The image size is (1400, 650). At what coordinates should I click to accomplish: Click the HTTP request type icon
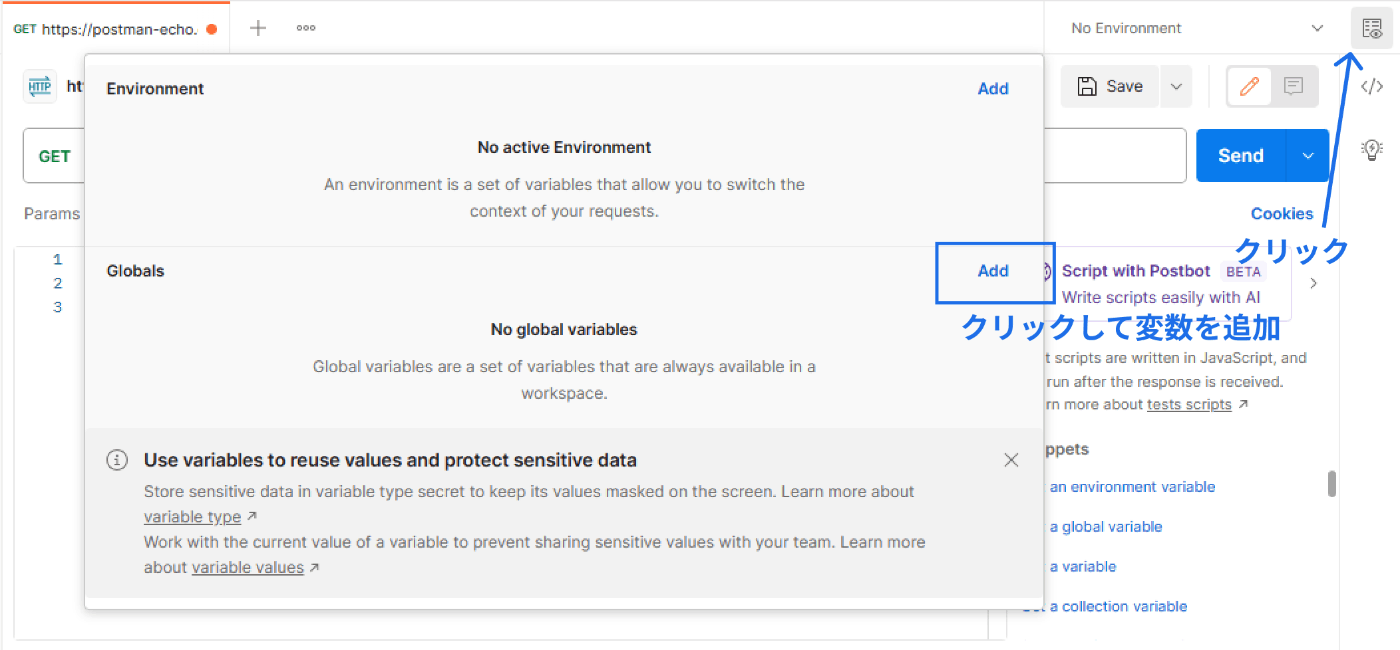click(40, 87)
